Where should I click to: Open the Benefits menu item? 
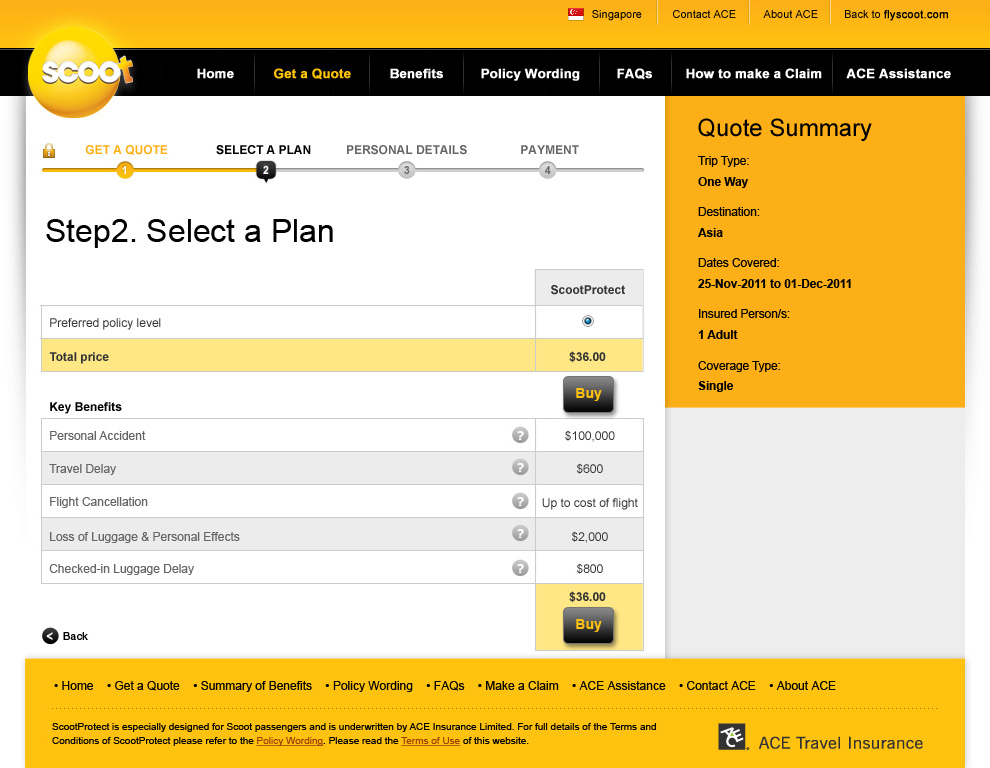(416, 74)
